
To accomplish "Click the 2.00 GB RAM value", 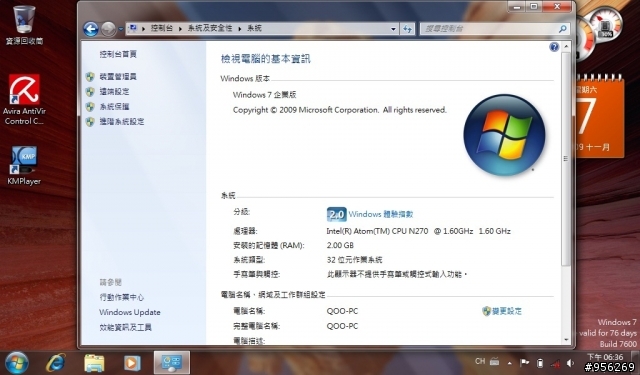I will click(340, 245).
